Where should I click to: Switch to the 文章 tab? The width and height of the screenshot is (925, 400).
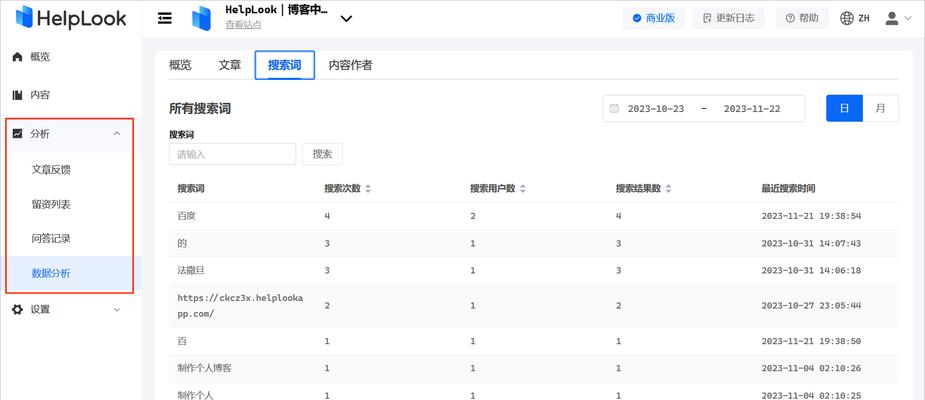click(230, 65)
